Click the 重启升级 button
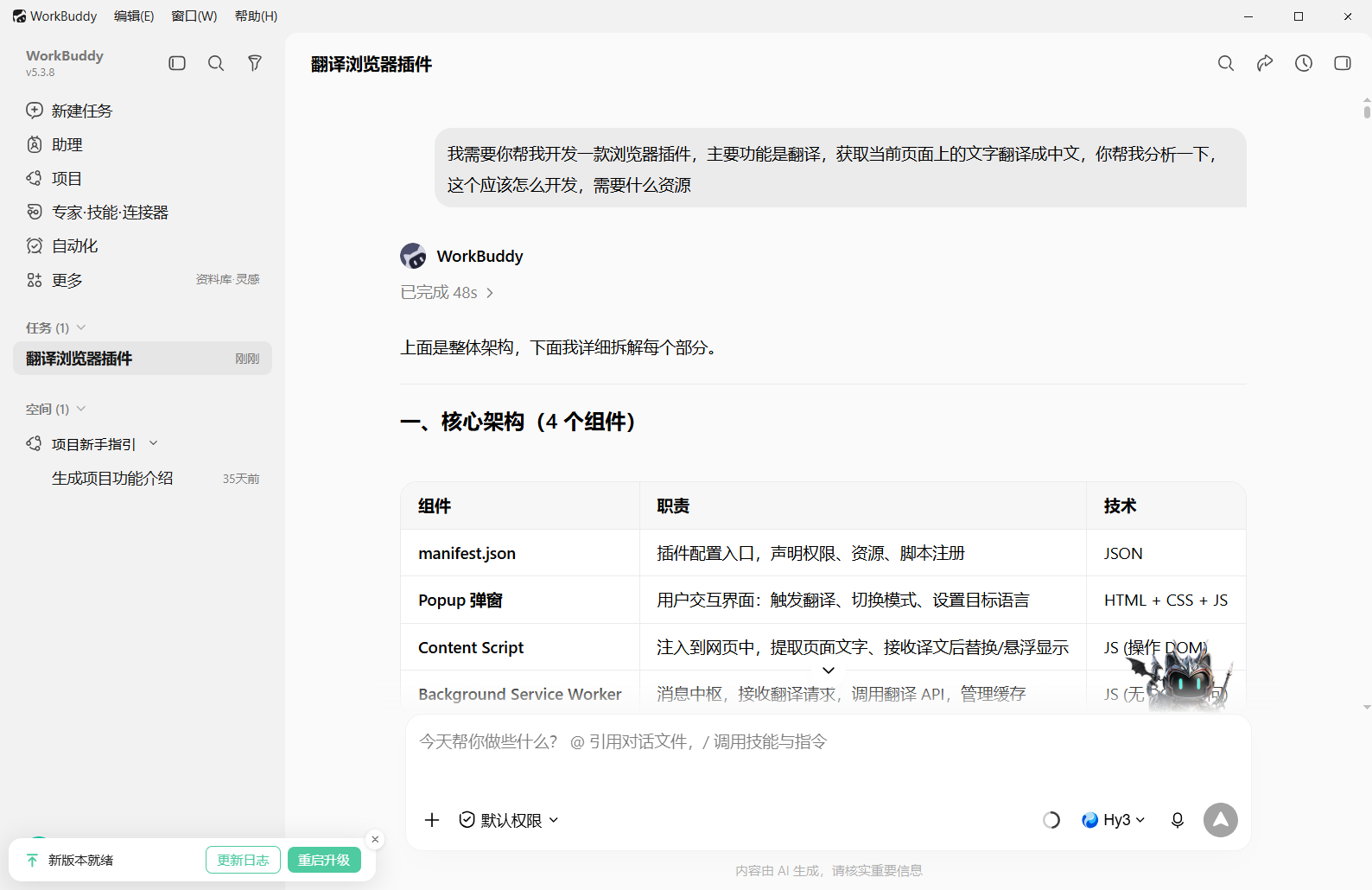This screenshot has width=1372, height=890. point(324,860)
